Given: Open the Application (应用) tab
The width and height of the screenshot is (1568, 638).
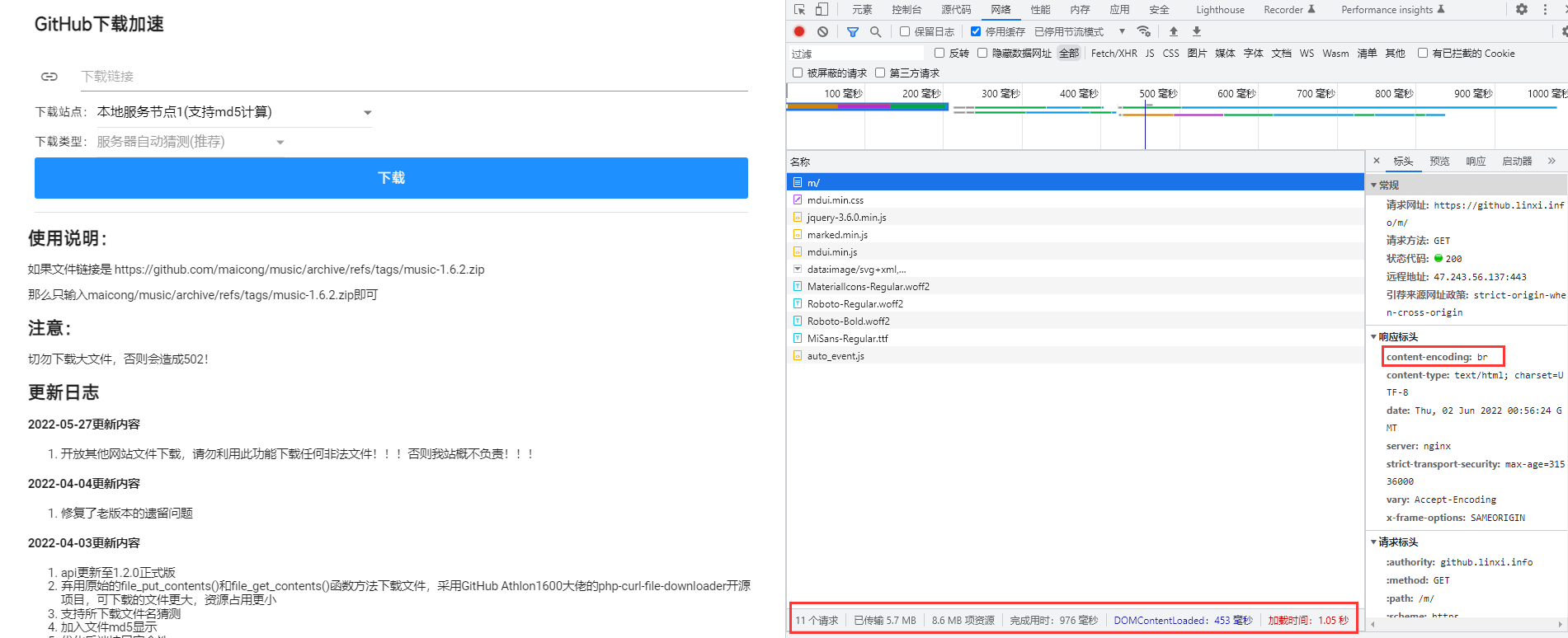Looking at the screenshot, I should tap(1119, 9).
